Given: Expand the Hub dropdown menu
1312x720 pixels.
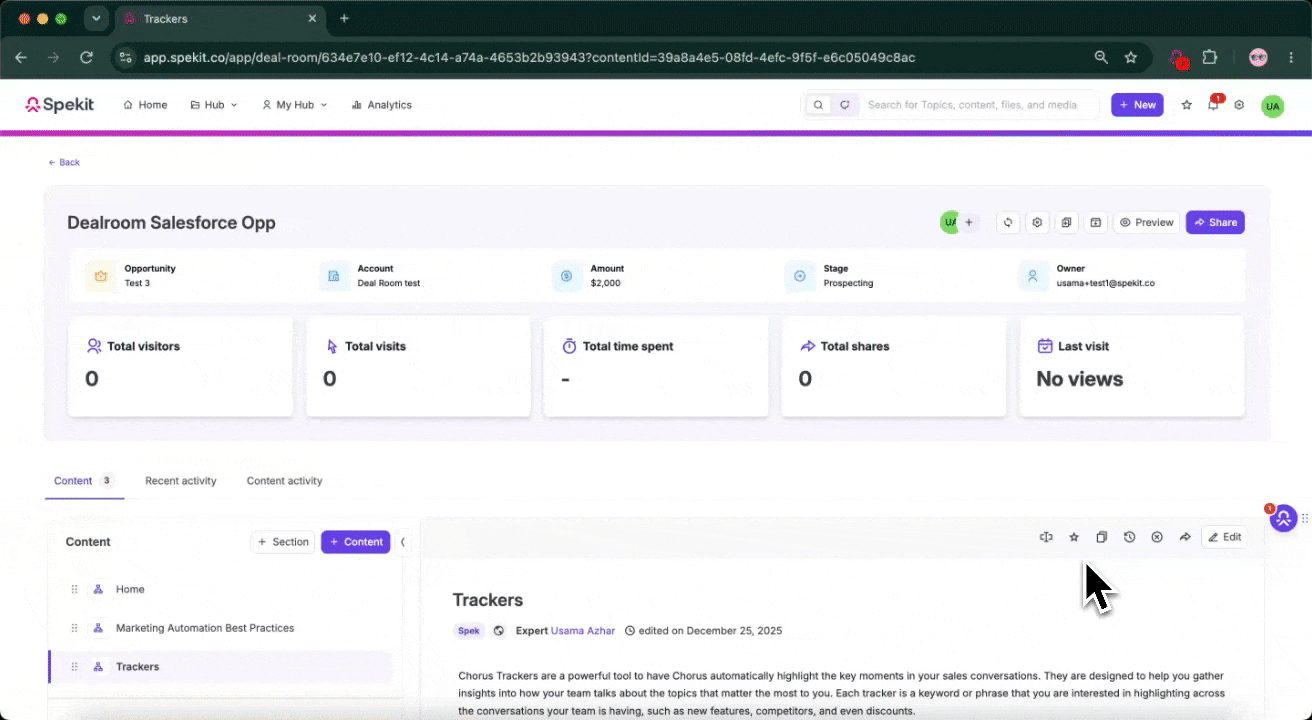Looking at the screenshot, I should [x=214, y=105].
